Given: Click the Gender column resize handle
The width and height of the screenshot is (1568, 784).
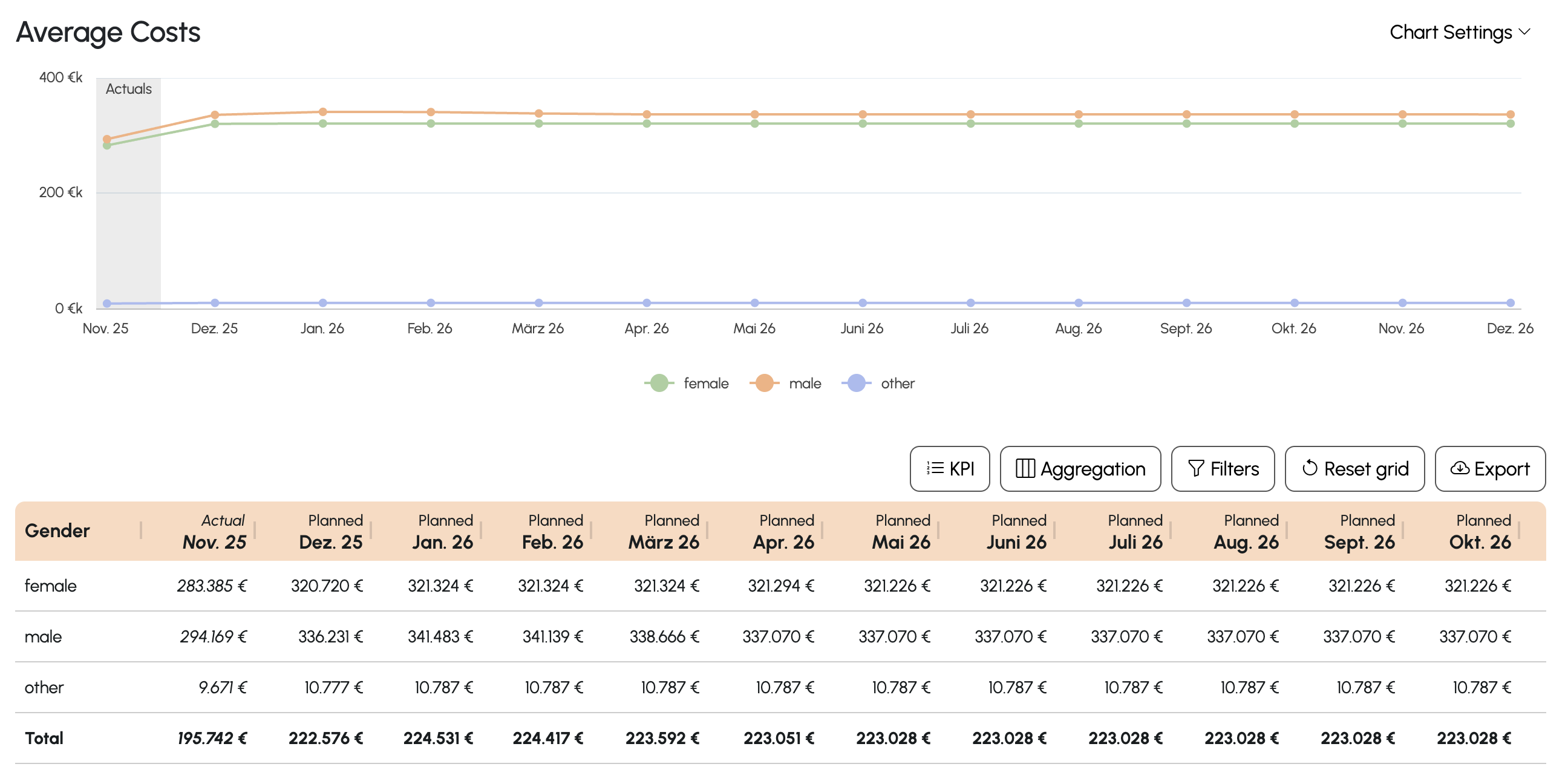Looking at the screenshot, I should [140, 531].
